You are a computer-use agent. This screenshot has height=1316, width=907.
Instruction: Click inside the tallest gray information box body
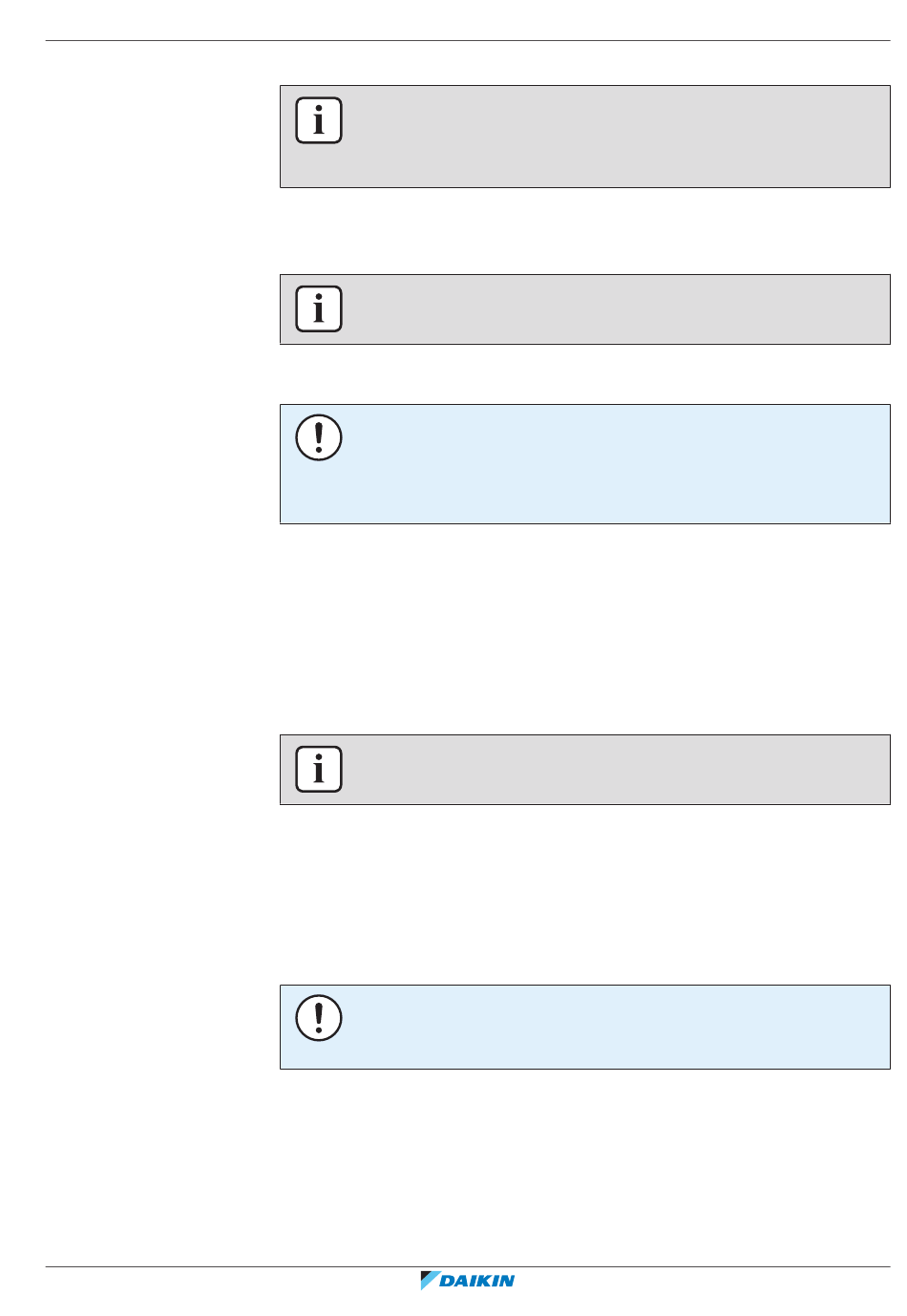[611, 137]
